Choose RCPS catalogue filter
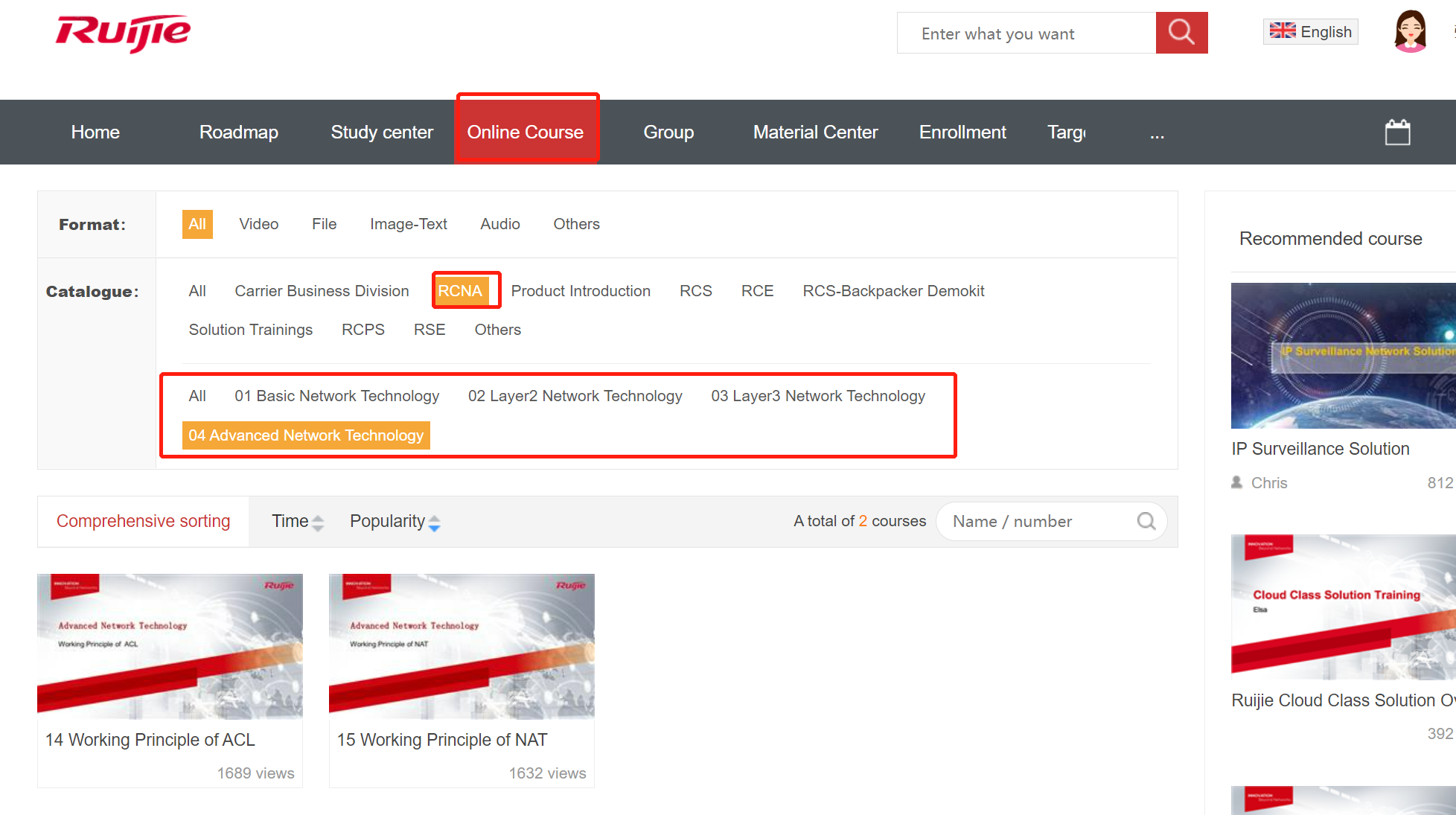This screenshot has width=1456, height=815. click(363, 330)
